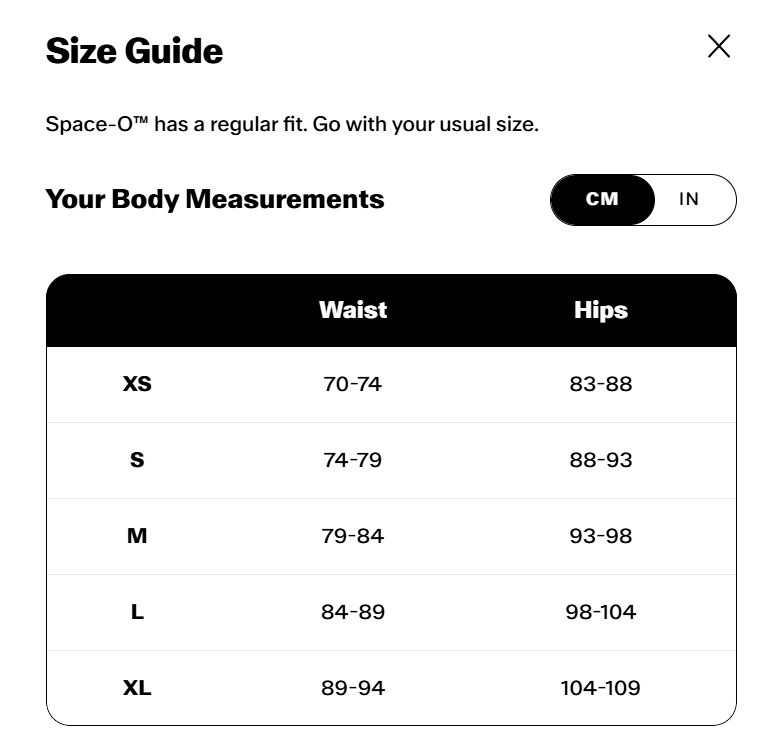Click the 74-79 waist measurement

pos(353,460)
